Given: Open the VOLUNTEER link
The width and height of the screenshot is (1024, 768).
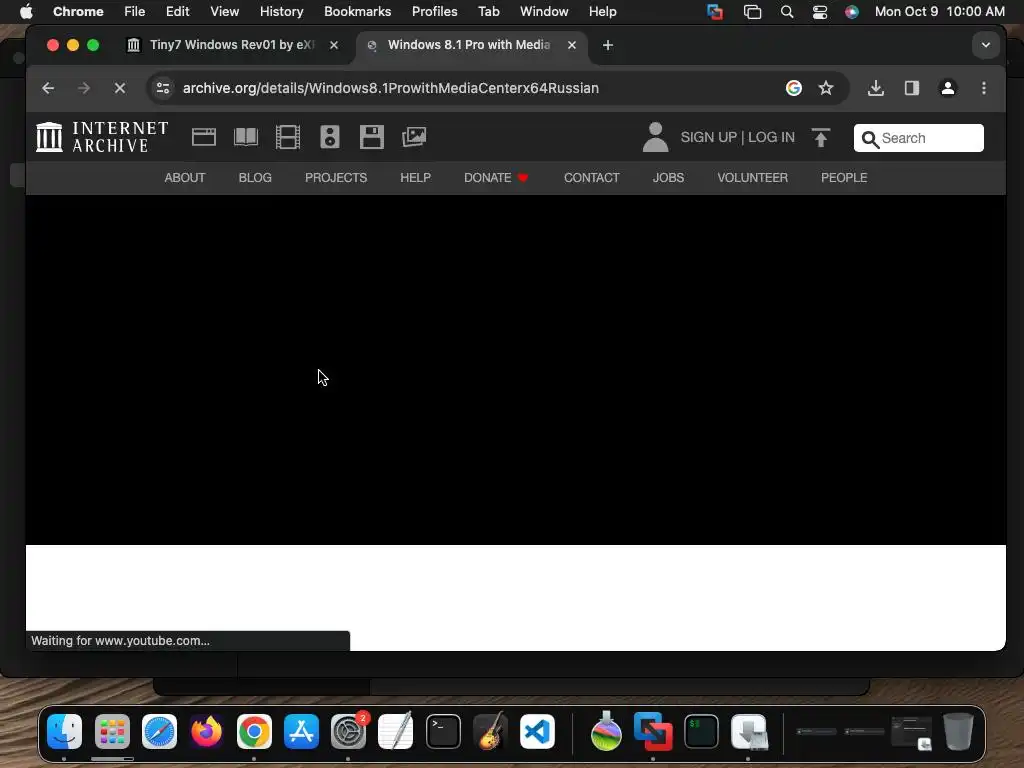Looking at the screenshot, I should coord(752,178).
